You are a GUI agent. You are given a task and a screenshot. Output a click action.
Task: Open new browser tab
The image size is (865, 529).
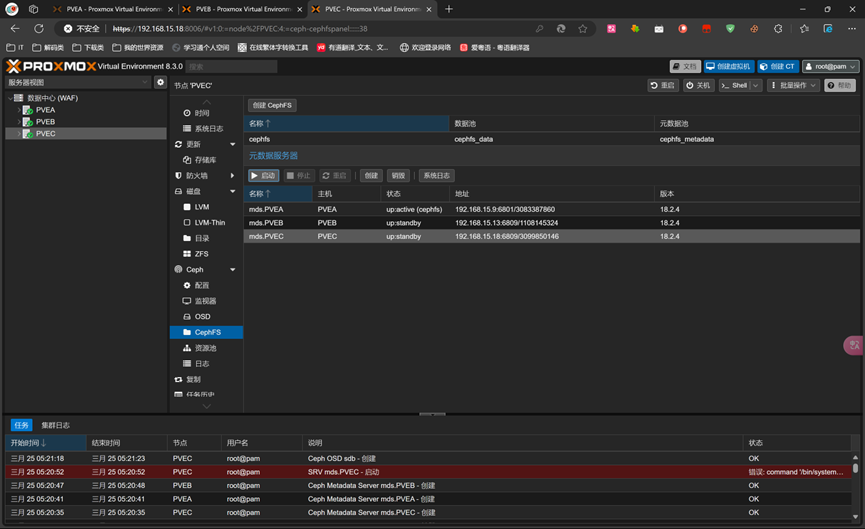pos(448,9)
